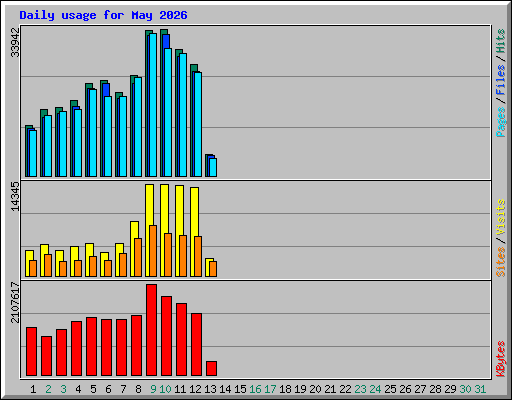The height and width of the screenshot is (400, 512).
Task: Select day 6 on the x-axis
Action: point(108,389)
